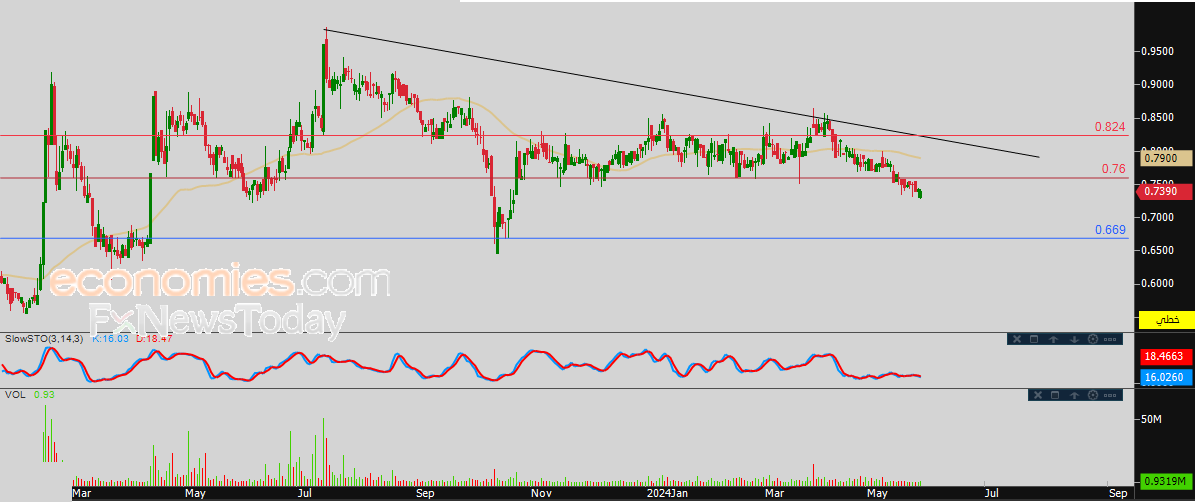Move the VOL panel up

[1074, 395]
